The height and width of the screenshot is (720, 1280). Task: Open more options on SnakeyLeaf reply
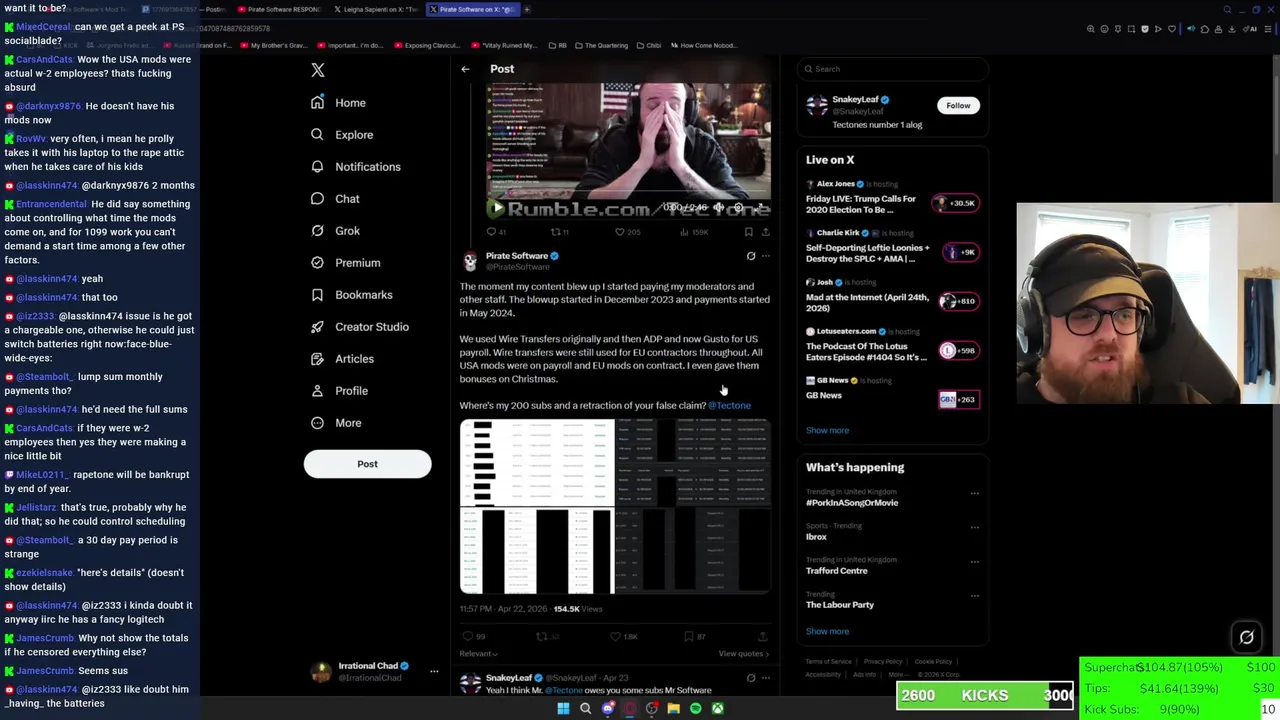click(766, 678)
